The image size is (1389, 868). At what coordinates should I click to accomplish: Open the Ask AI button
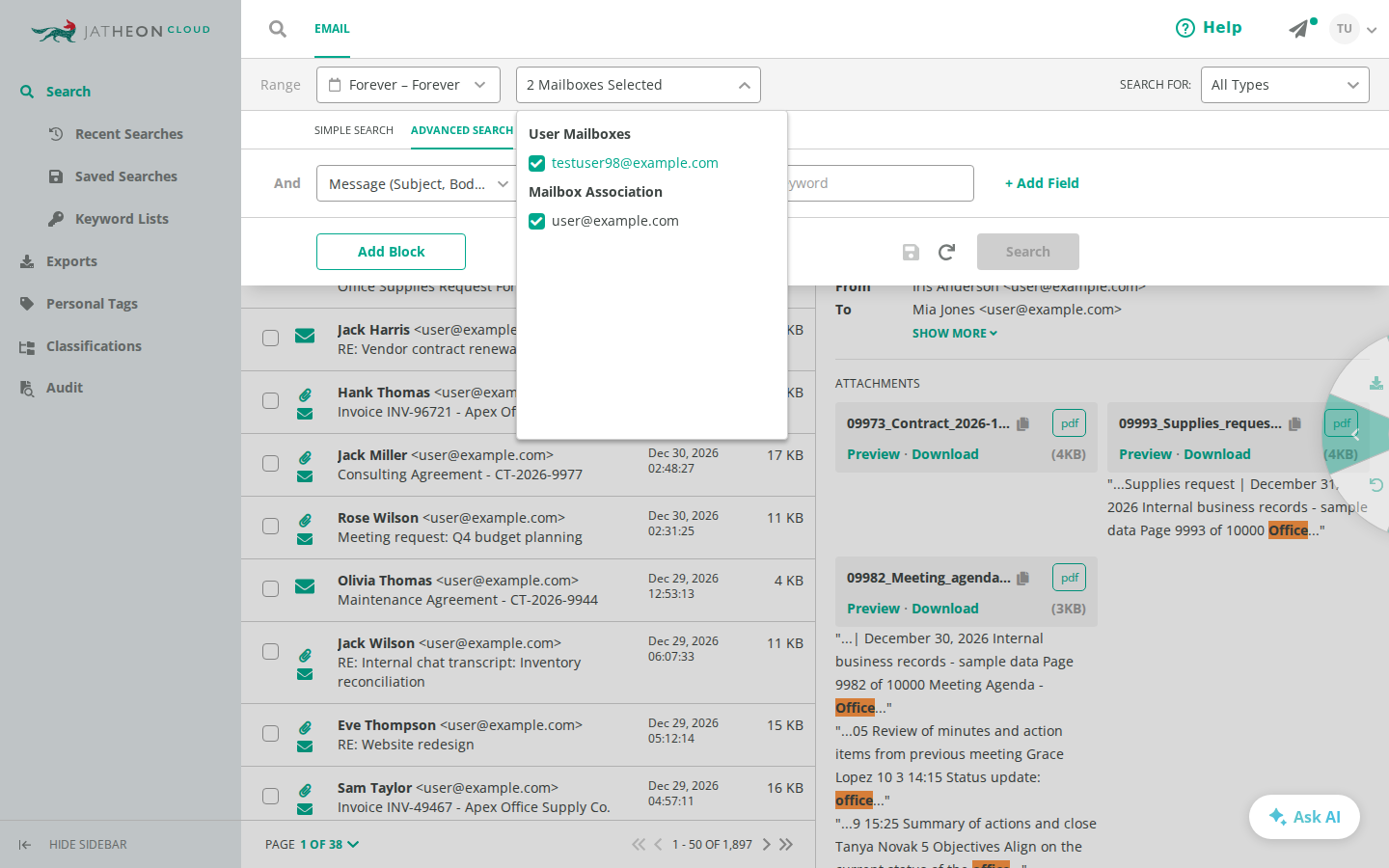[1304, 817]
